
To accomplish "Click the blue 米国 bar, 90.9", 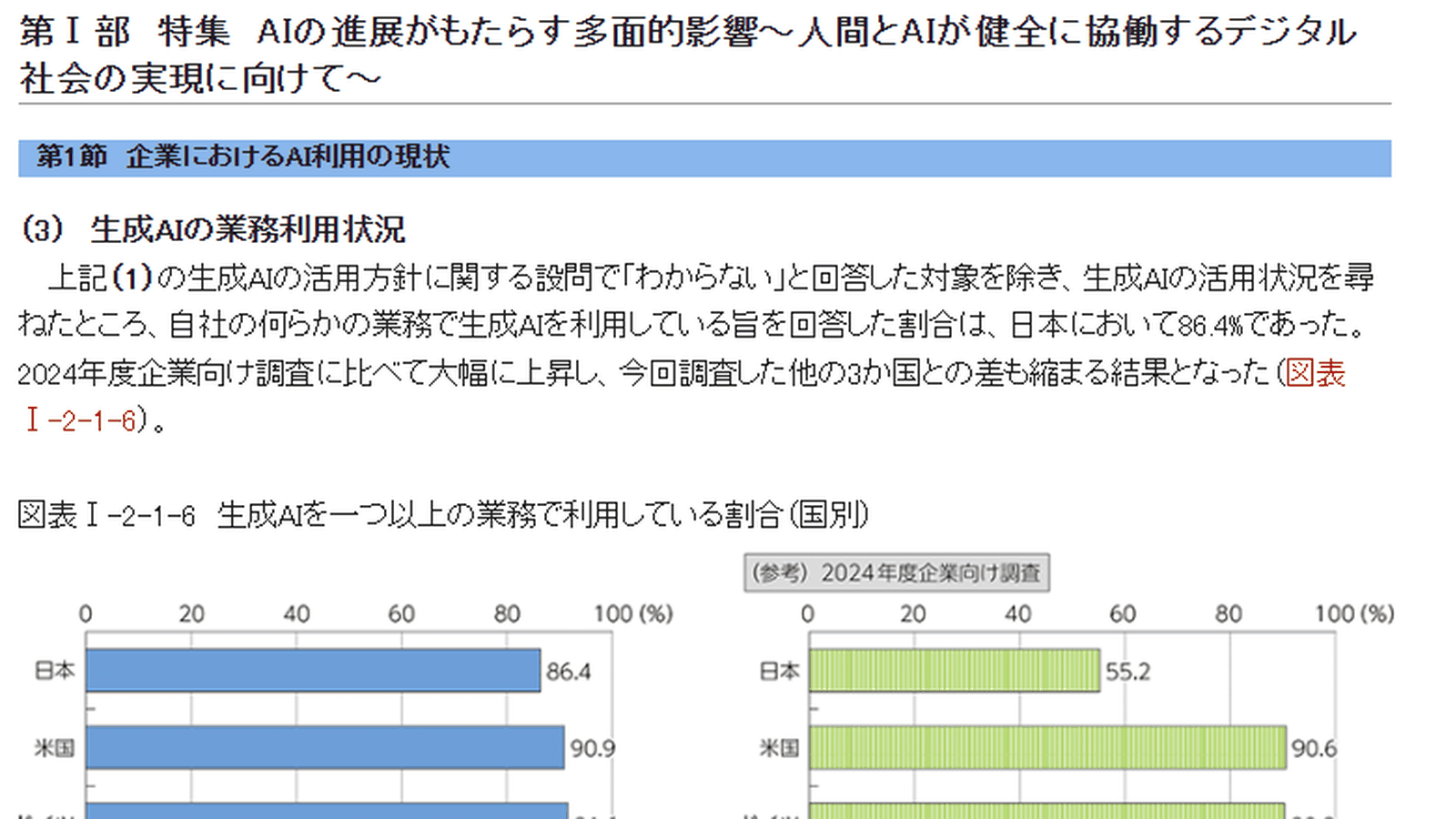I will [325, 748].
